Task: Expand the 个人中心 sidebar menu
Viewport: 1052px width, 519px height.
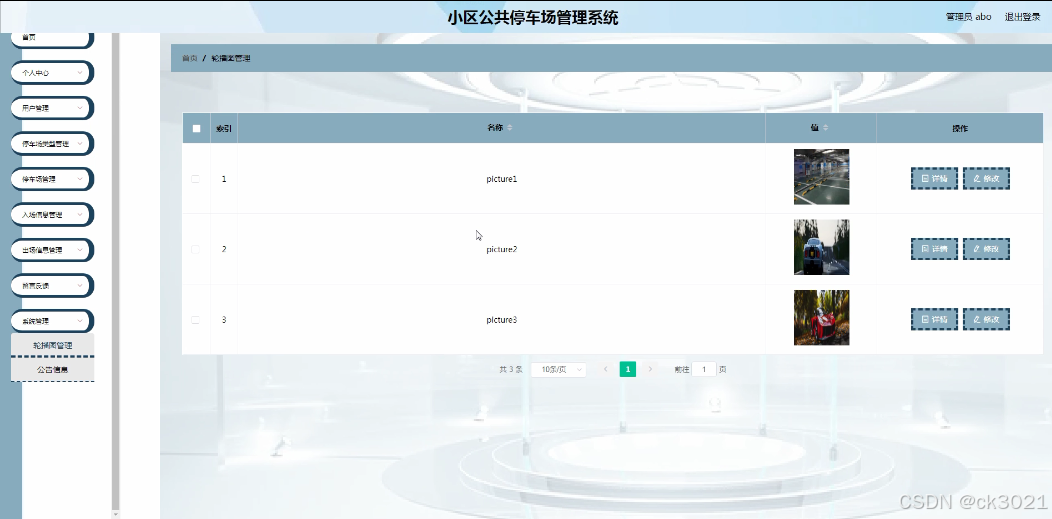Action: [52, 72]
